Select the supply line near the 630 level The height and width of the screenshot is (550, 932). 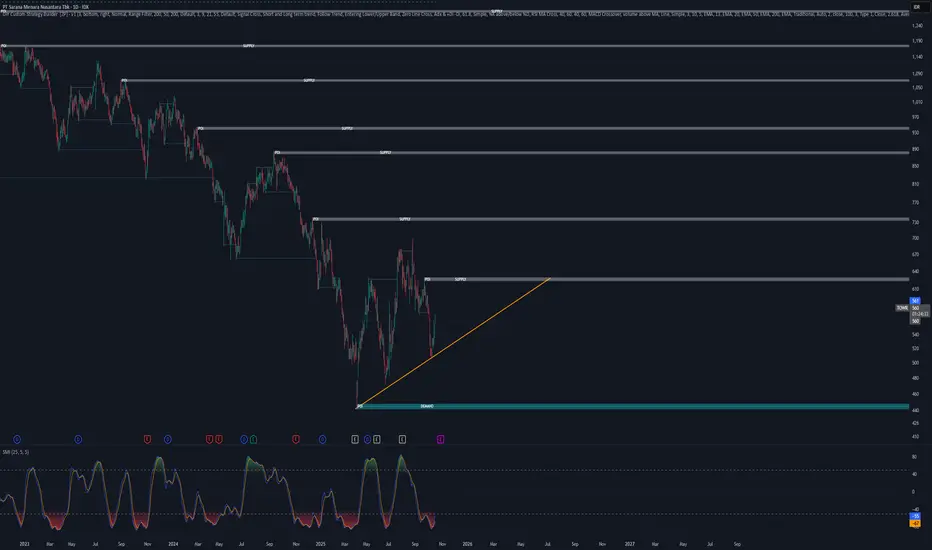click(666, 279)
